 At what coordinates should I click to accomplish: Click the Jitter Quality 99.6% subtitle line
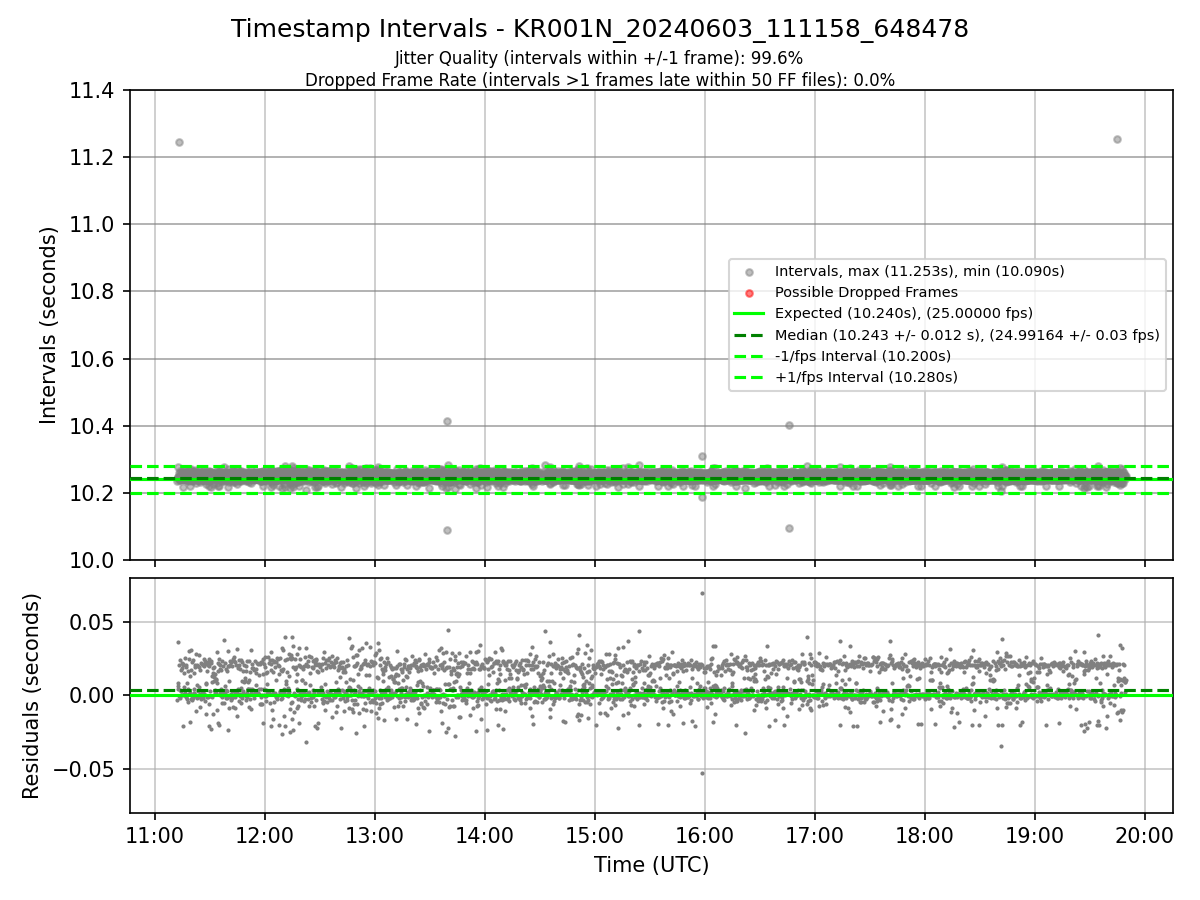599,58
